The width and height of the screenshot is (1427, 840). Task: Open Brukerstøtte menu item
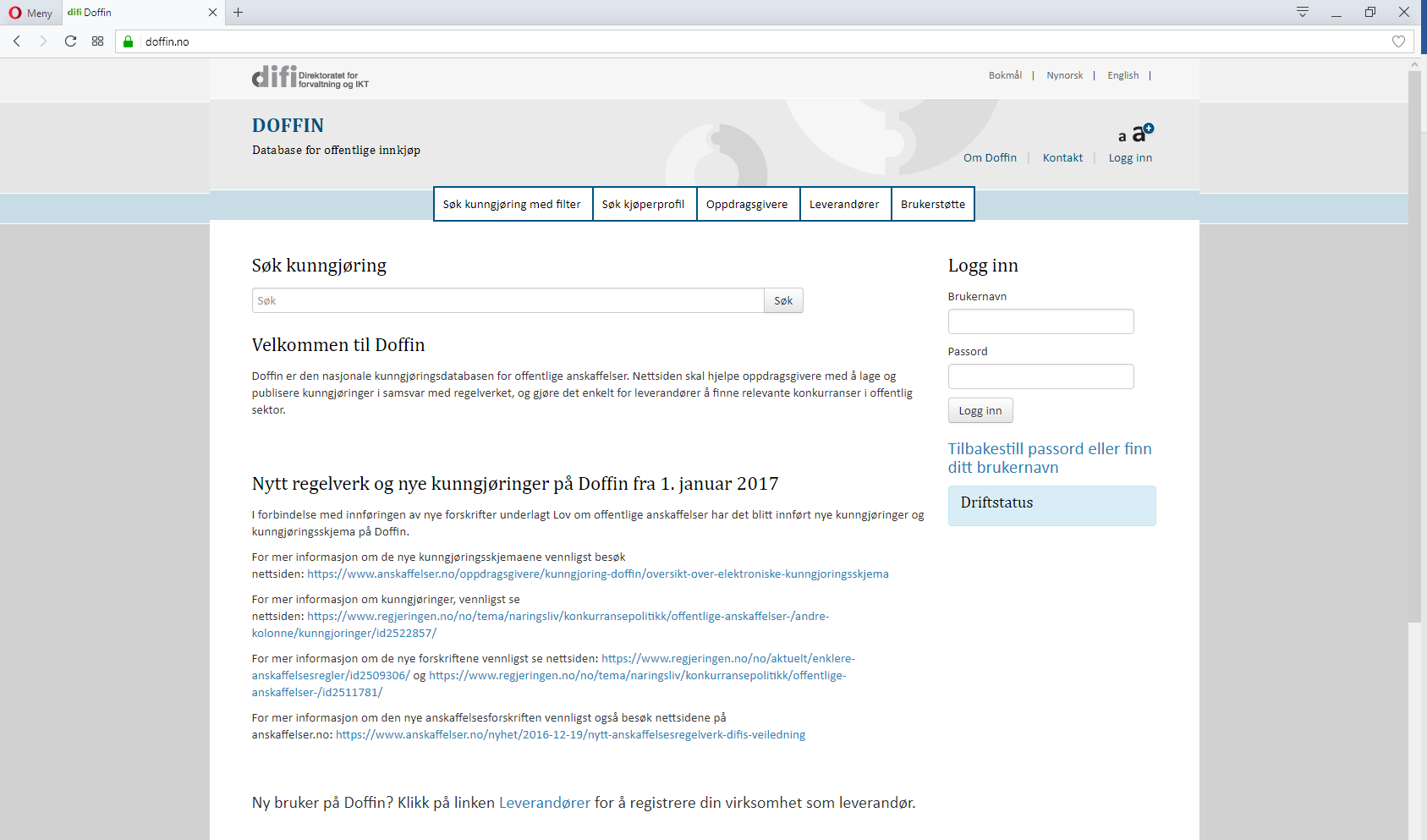click(x=933, y=204)
